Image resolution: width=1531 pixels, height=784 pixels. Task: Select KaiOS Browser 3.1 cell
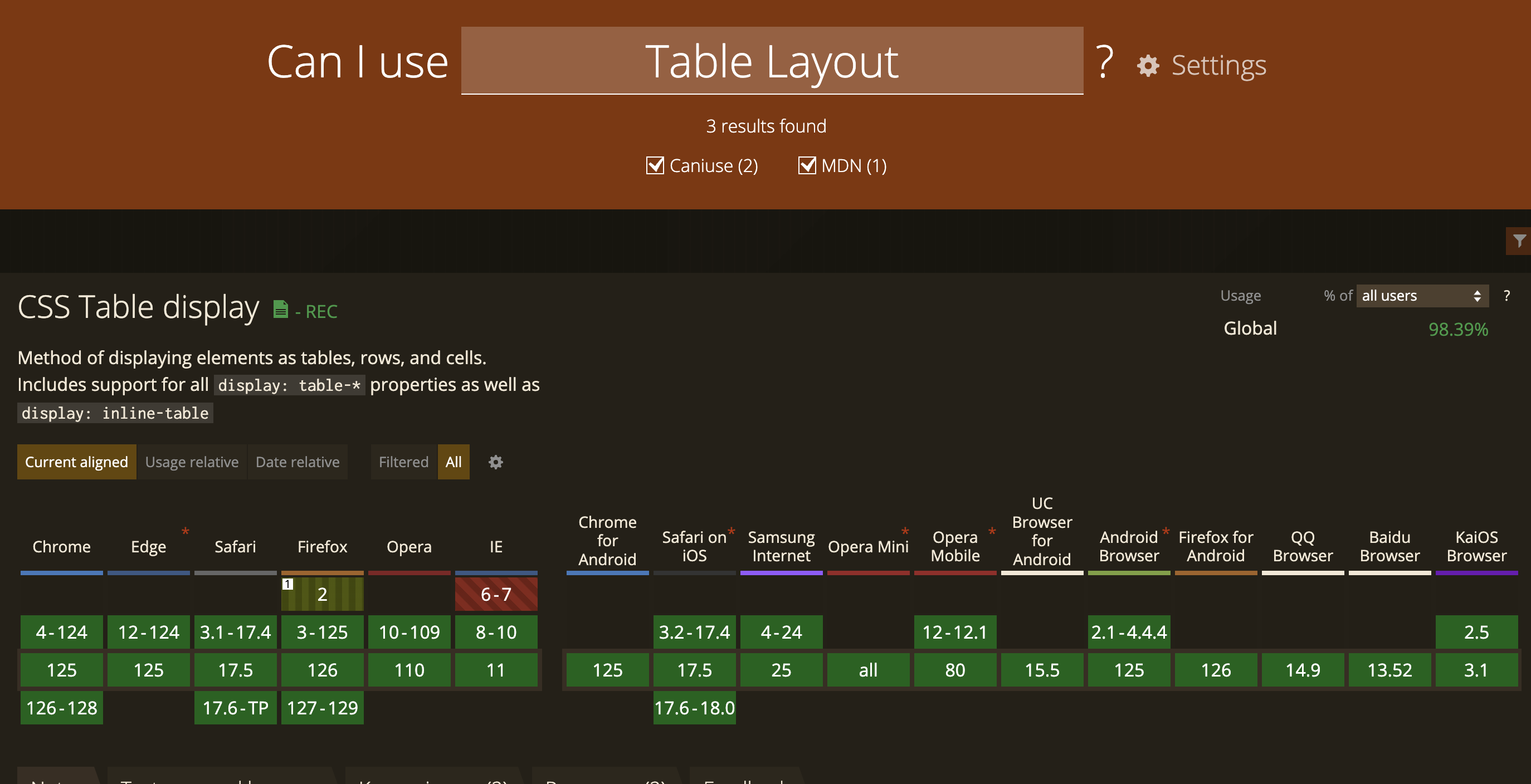[x=1476, y=670]
